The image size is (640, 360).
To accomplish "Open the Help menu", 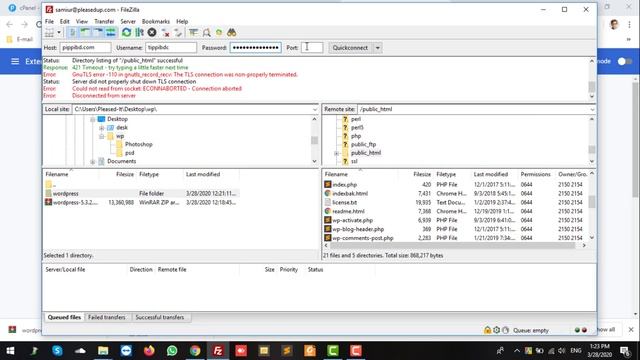I will coord(182,21).
